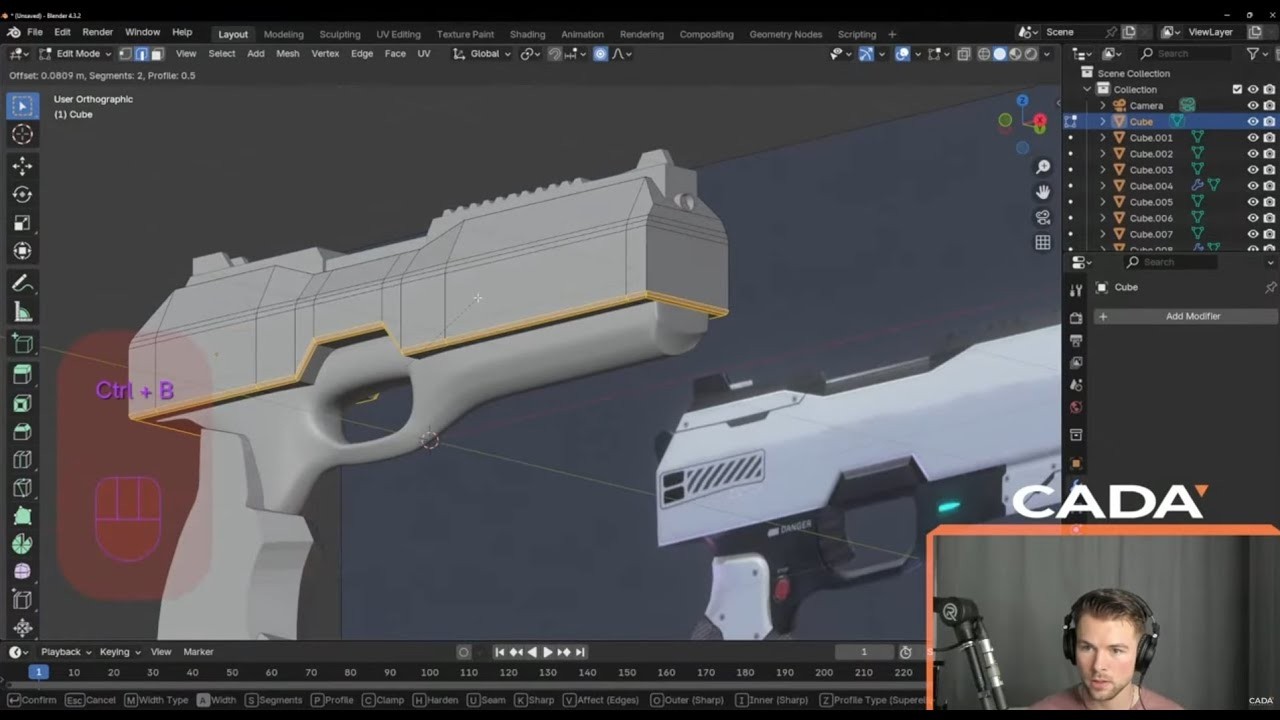Viewport: 1280px width, 720px height.
Task: Toggle snapping magnet
Action: (x=554, y=54)
